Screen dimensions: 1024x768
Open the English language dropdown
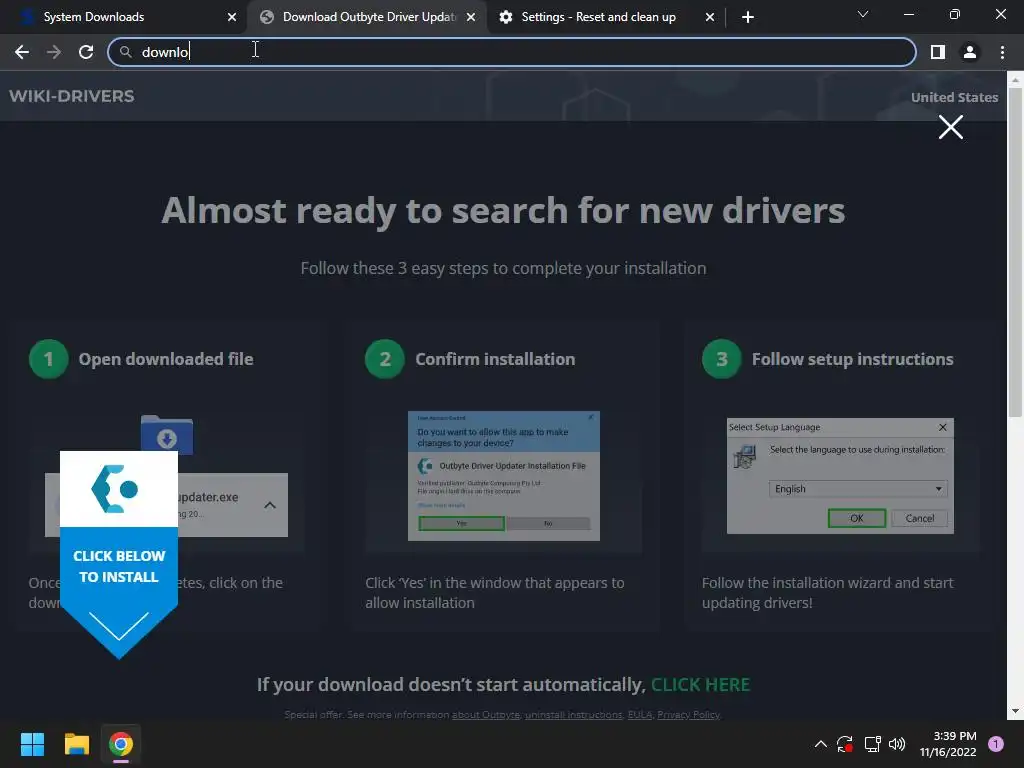tap(858, 488)
